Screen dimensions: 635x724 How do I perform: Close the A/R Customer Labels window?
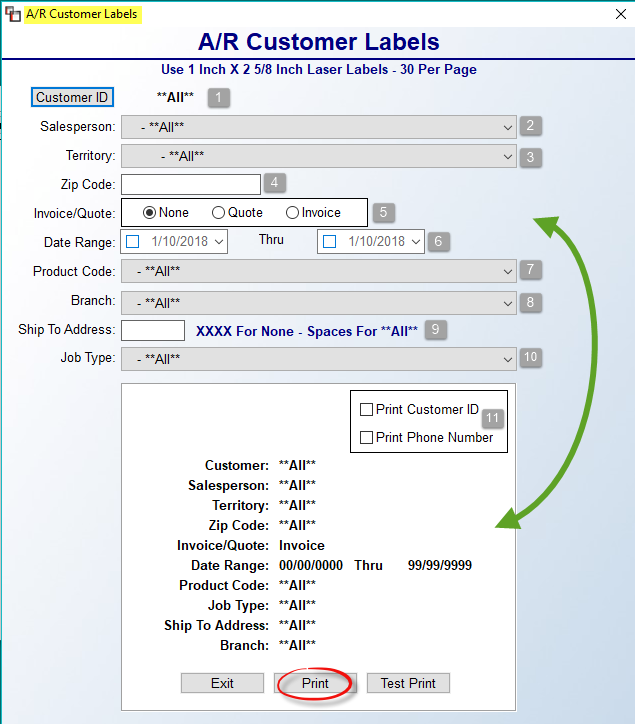[x=621, y=14]
